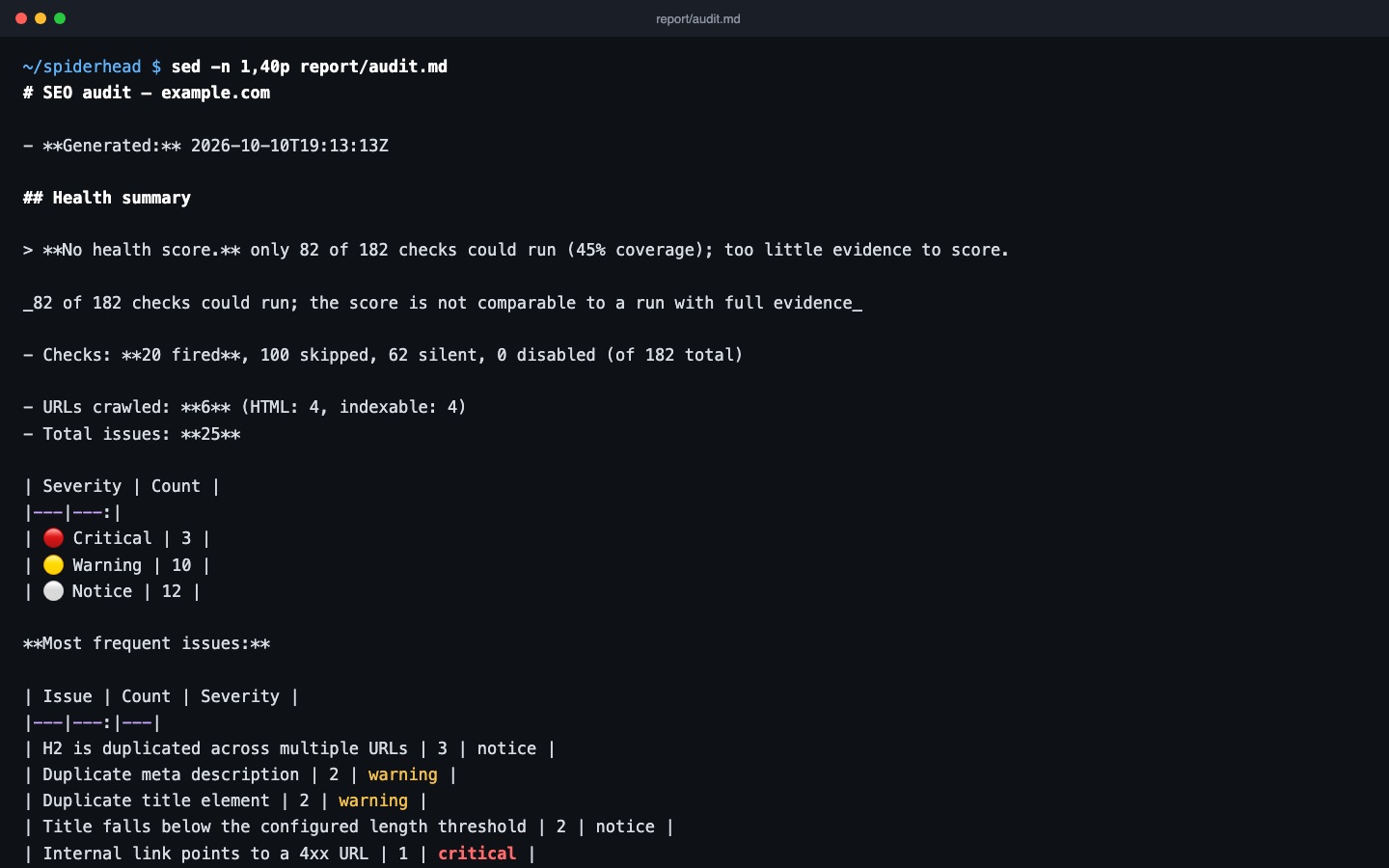Image resolution: width=1389 pixels, height=868 pixels.
Task: Select the command "sed -n 1,40p report/audit.md"
Action: (x=310, y=67)
